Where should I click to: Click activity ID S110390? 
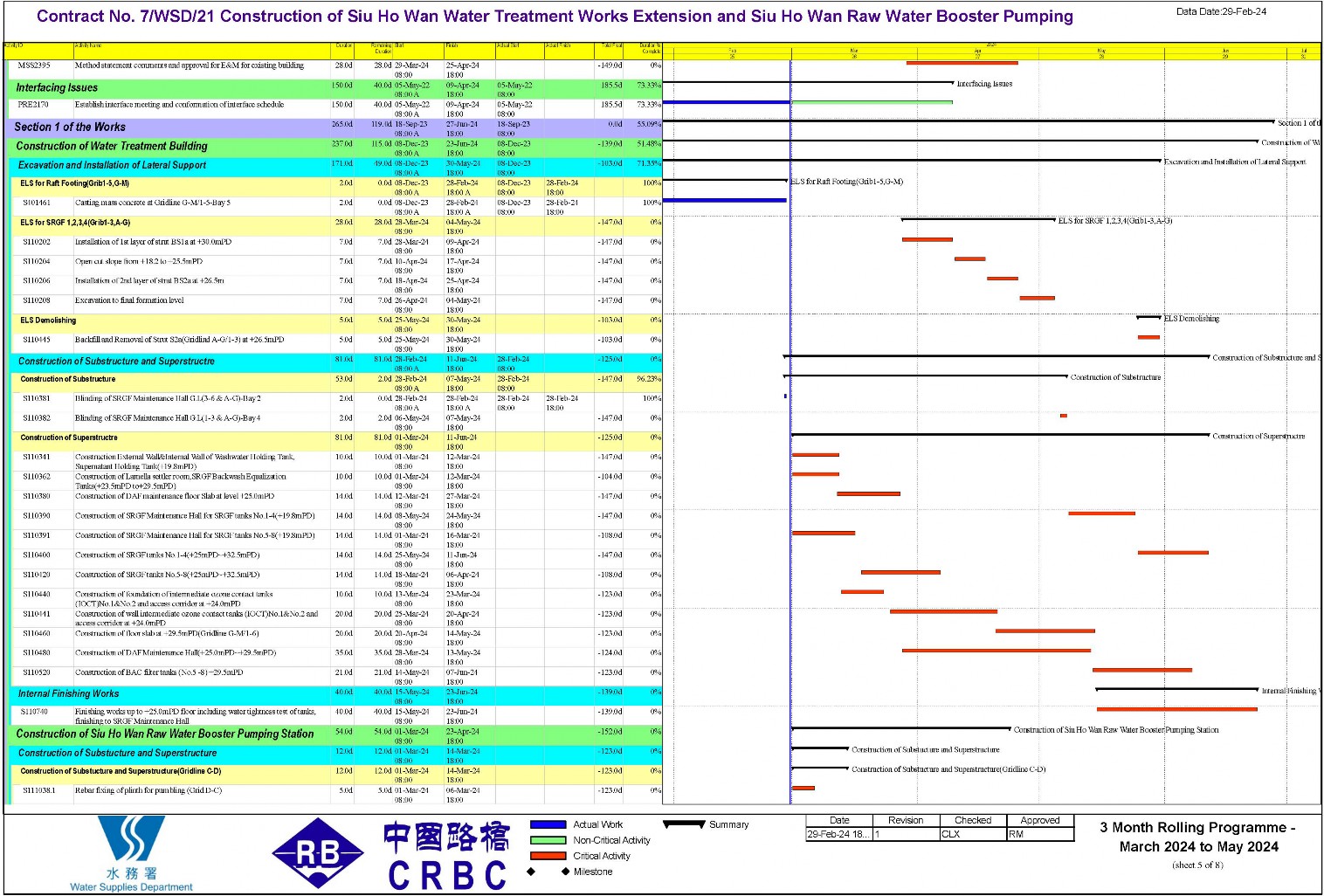point(37,516)
